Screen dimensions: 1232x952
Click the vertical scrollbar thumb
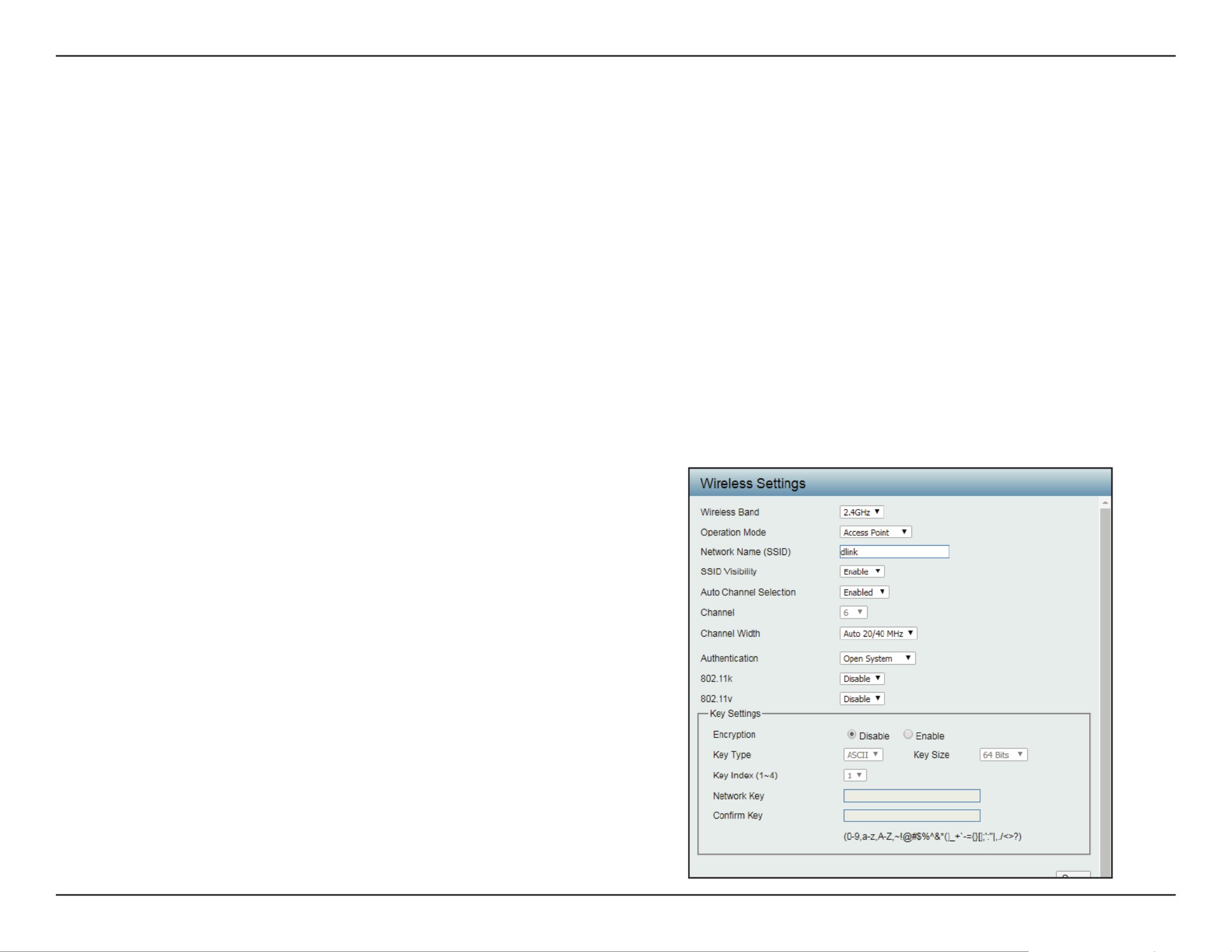coord(1105,693)
